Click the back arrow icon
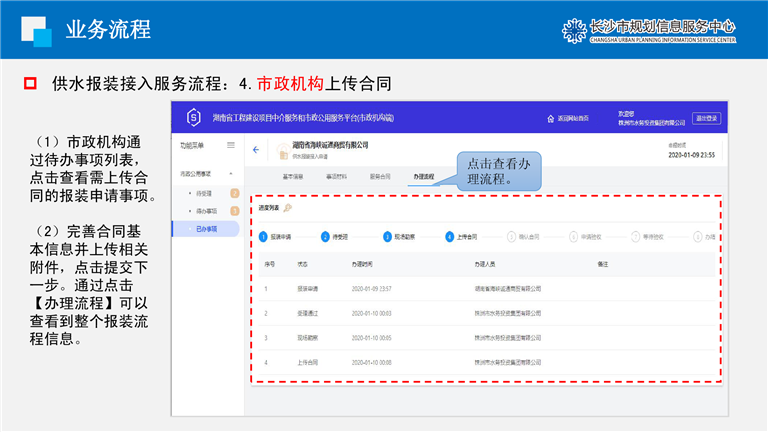The image size is (768, 432). point(255,150)
